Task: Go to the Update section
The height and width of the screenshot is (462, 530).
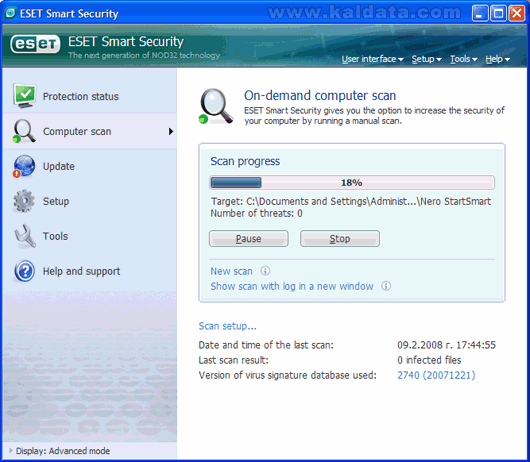Action: (90, 166)
